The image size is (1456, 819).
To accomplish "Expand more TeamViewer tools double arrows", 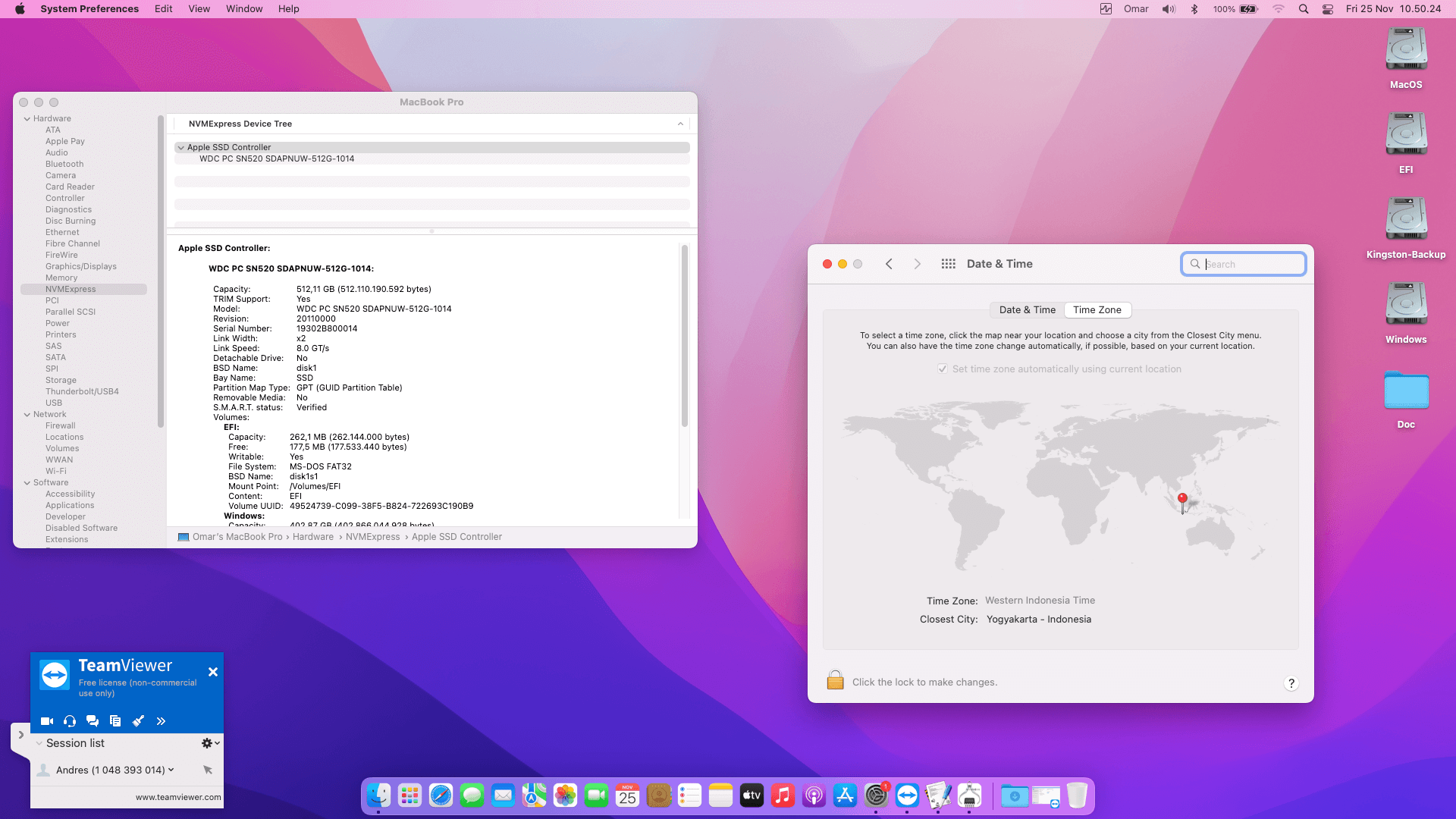I will [161, 721].
